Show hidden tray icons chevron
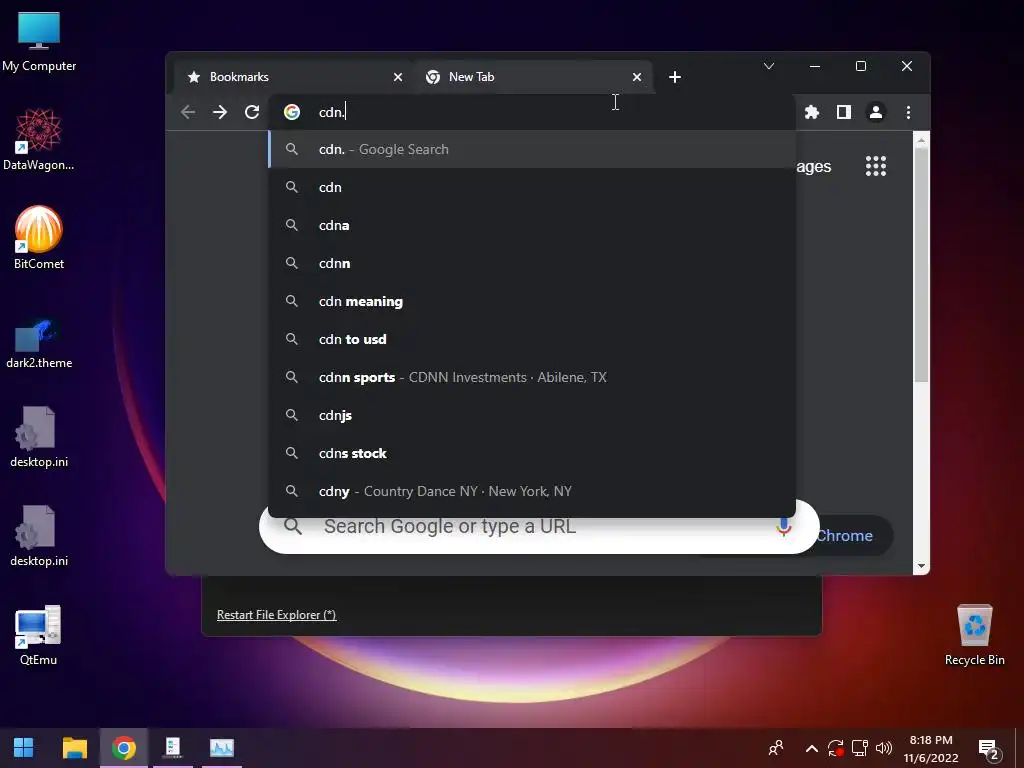1024x768 pixels. 812,748
